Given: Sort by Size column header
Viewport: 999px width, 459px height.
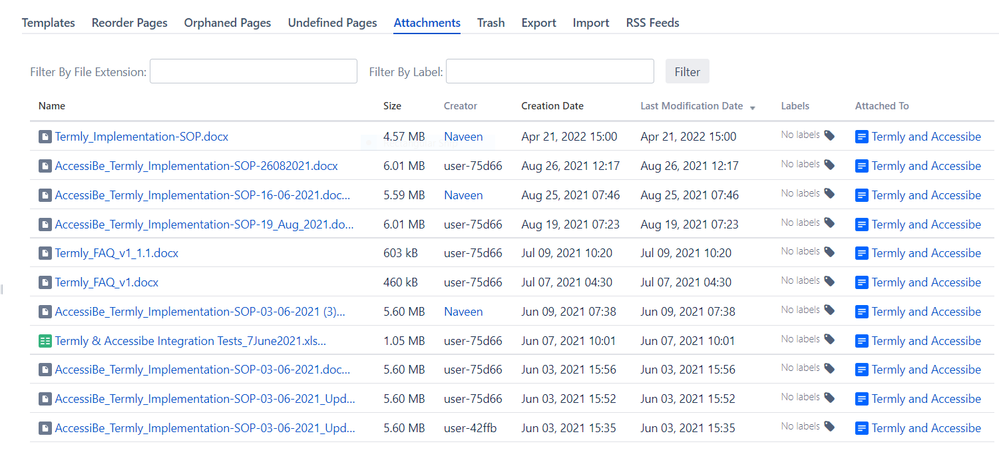Looking at the screenshot, I should tap(392, 106).
